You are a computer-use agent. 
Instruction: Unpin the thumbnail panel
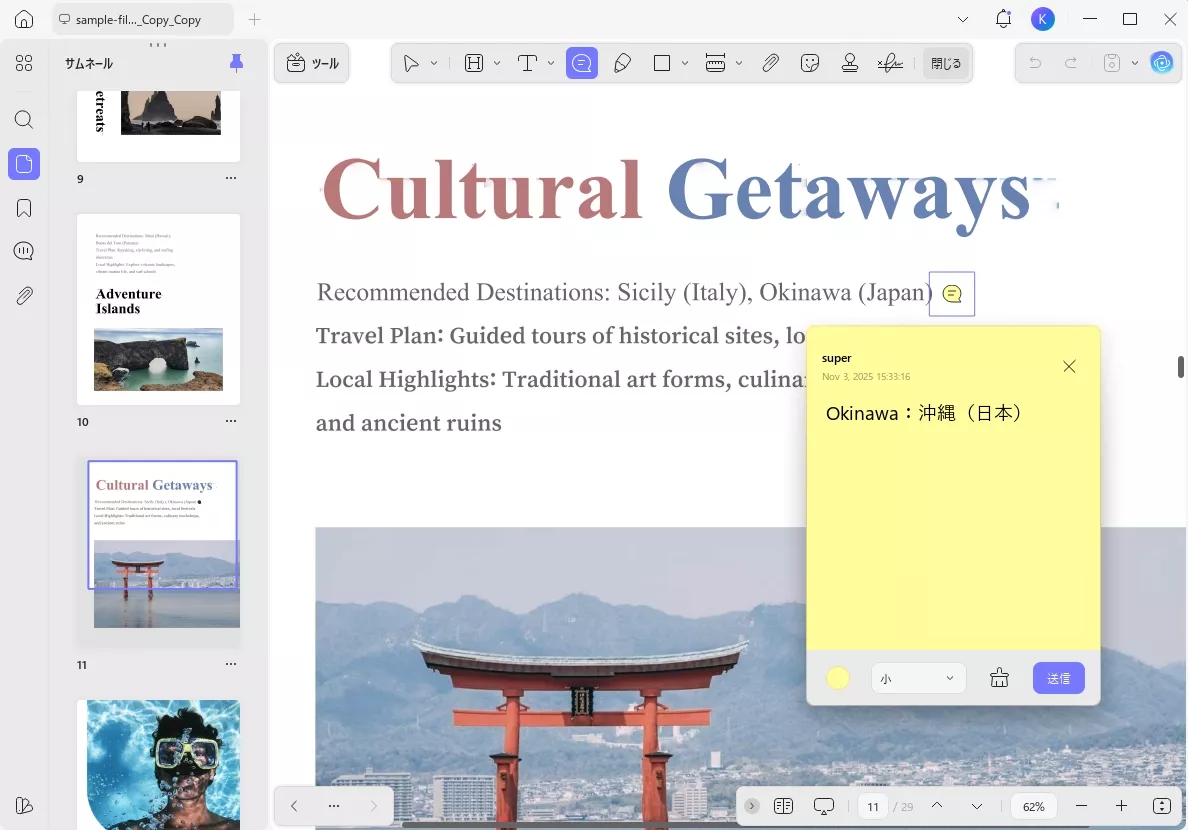[x=236, y=63]
